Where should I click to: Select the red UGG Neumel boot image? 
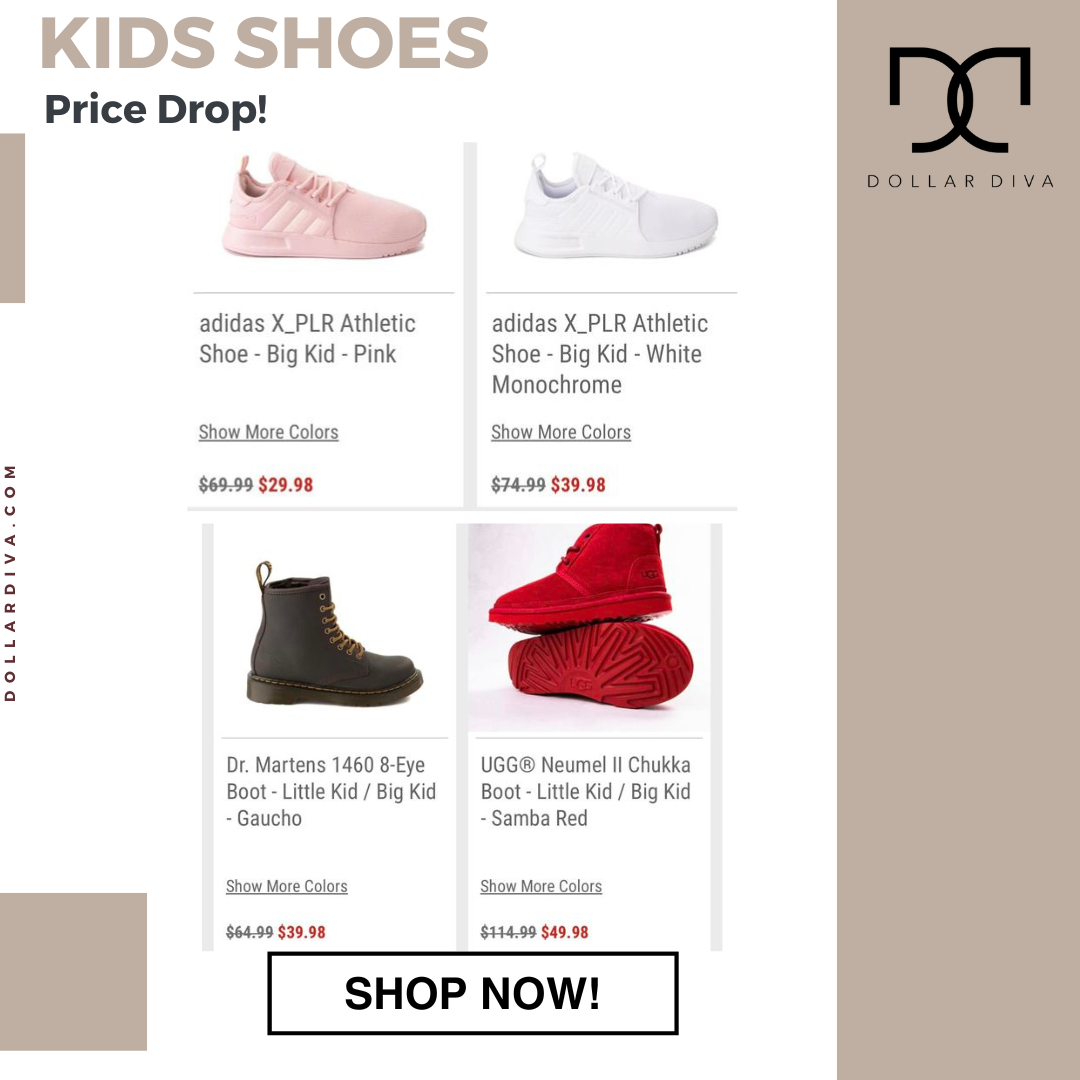(x=589, y=627)
